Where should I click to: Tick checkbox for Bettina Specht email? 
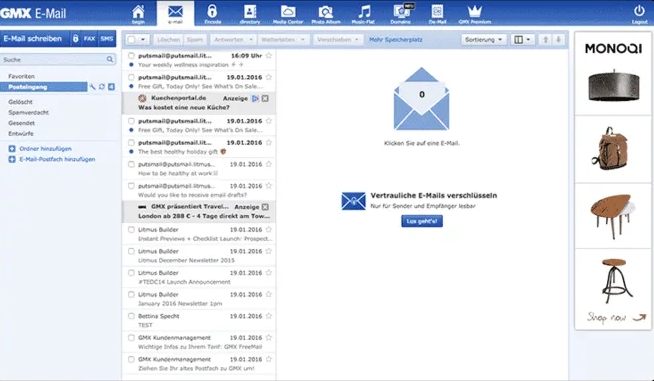click(x=131, y=316)
